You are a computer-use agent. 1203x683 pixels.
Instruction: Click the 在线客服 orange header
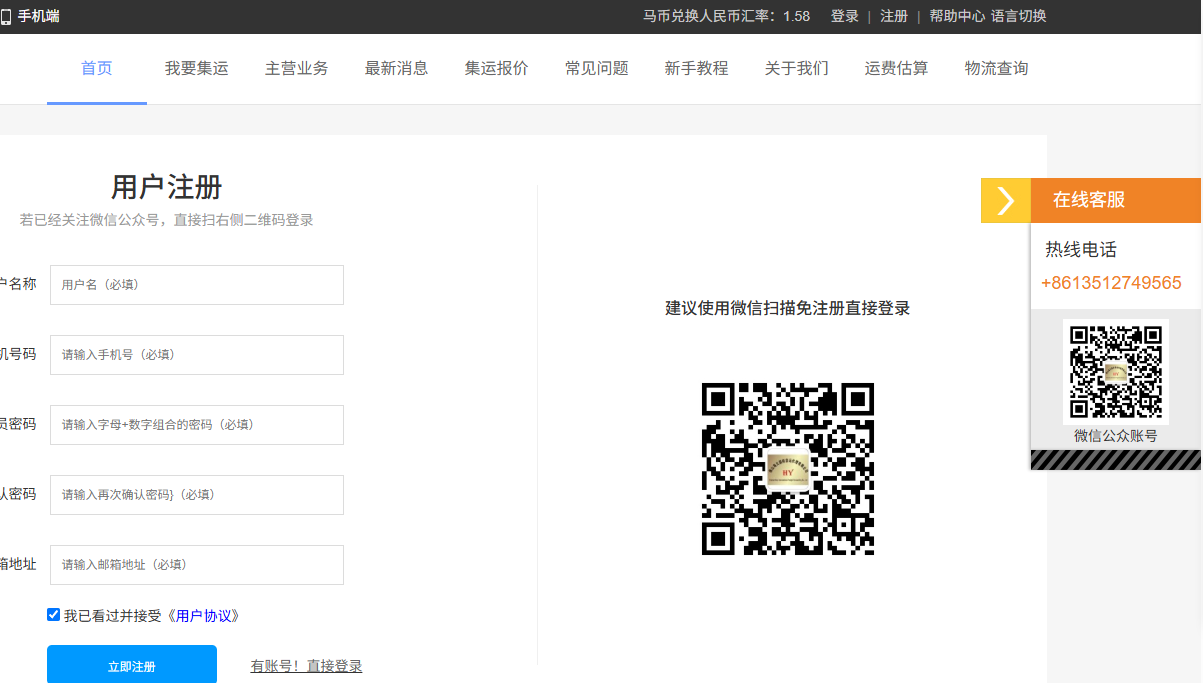[x=1116, y=200]
